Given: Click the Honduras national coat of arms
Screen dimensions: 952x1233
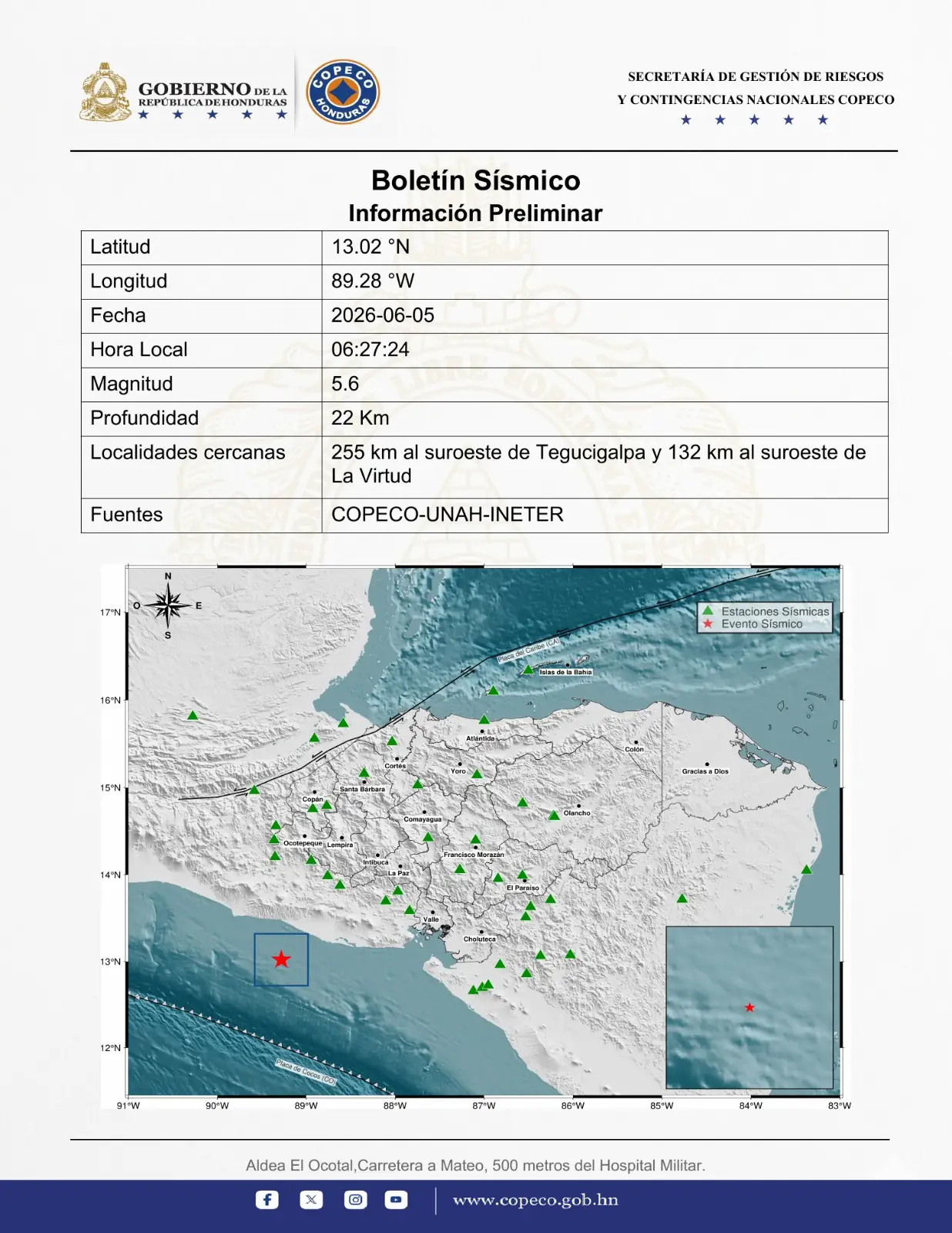Looking at the screenshot, I should (106, 92).
